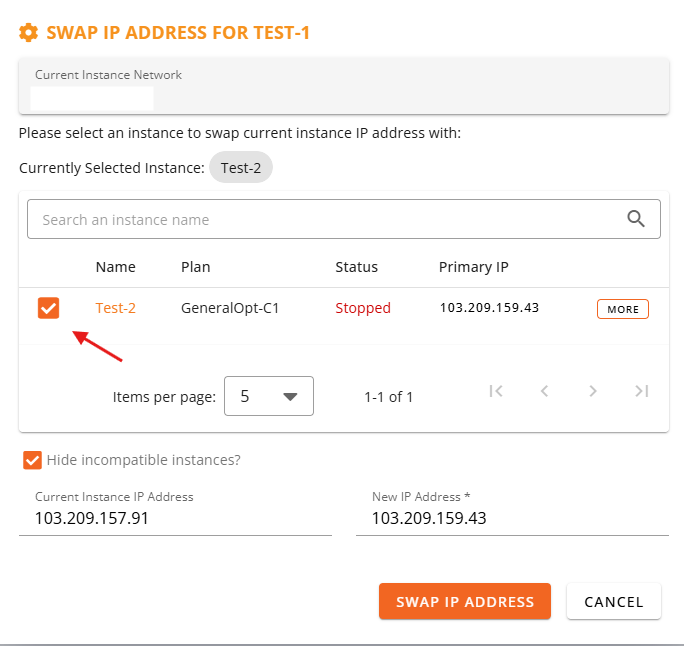Screen dimensions: 684x646
Task: Click the gear icon beside the title
Action: [x=29, y=33]
